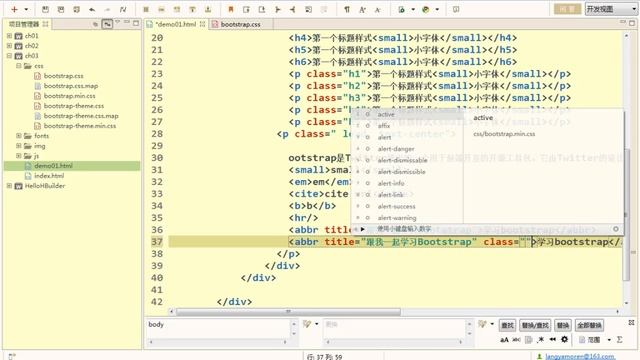Click the 查找 find button

[x=507, y=325]
